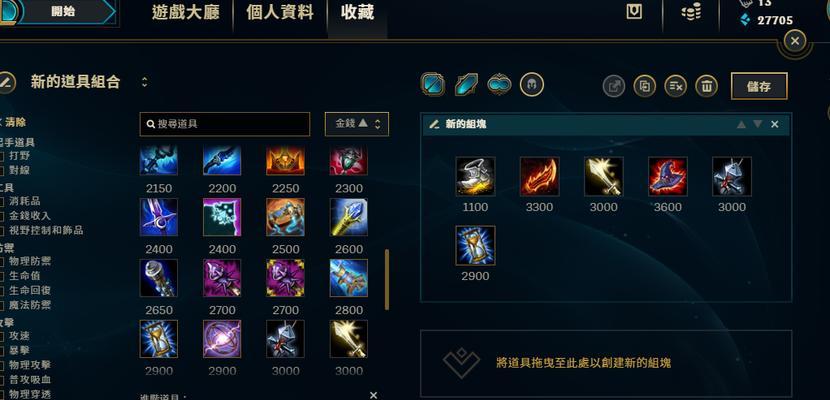Click the export item set icon
The width and height of the screenshot is (830, 400).
pyautogui.click(x=614, y=86)
